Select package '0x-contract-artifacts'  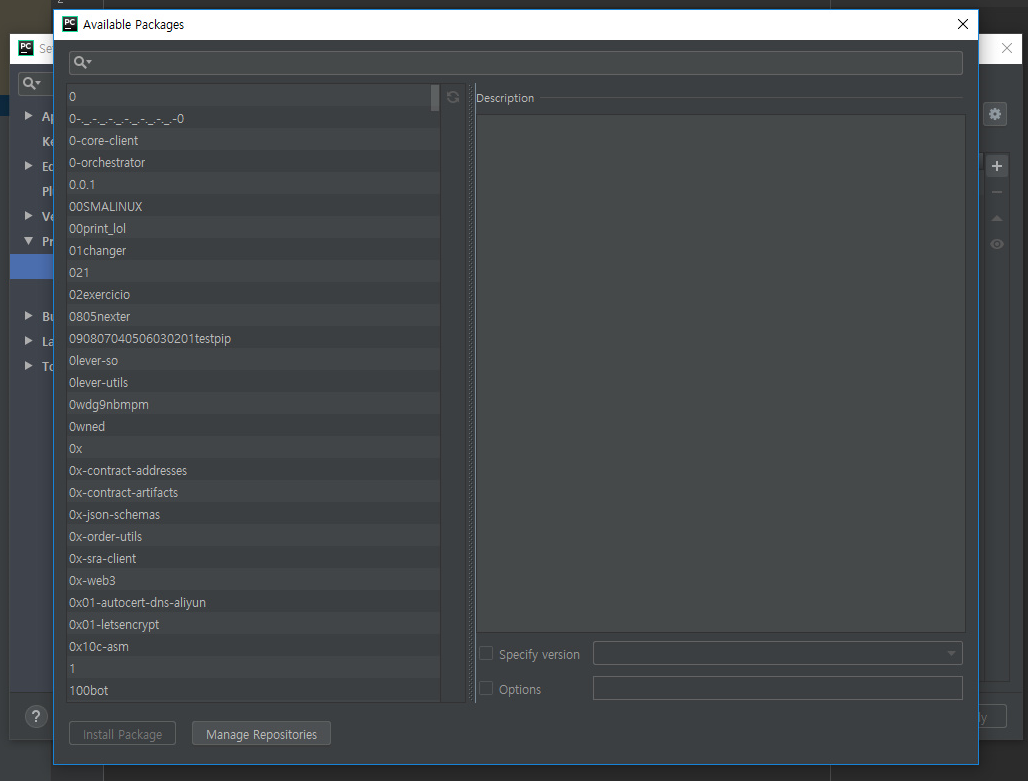coord(253,492)
